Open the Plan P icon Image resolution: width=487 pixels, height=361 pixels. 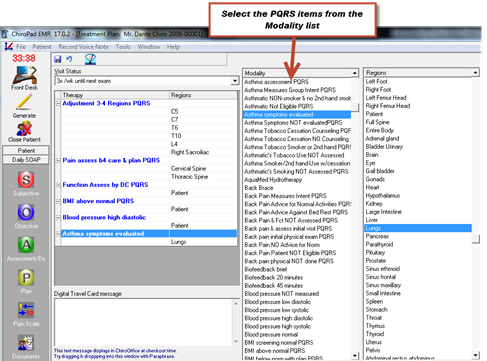click(x=26, y=277)
